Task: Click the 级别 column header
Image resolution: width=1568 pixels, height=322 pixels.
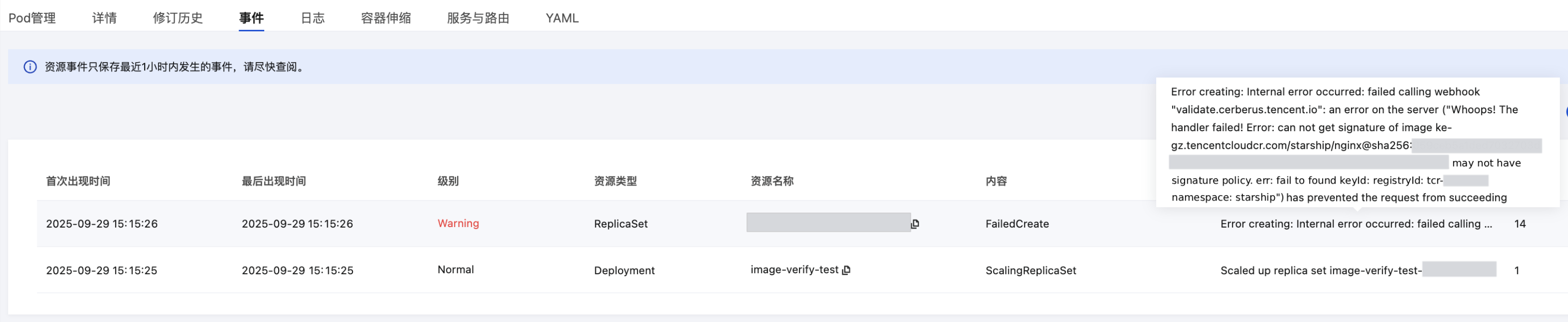Action: tap(447, 181)
